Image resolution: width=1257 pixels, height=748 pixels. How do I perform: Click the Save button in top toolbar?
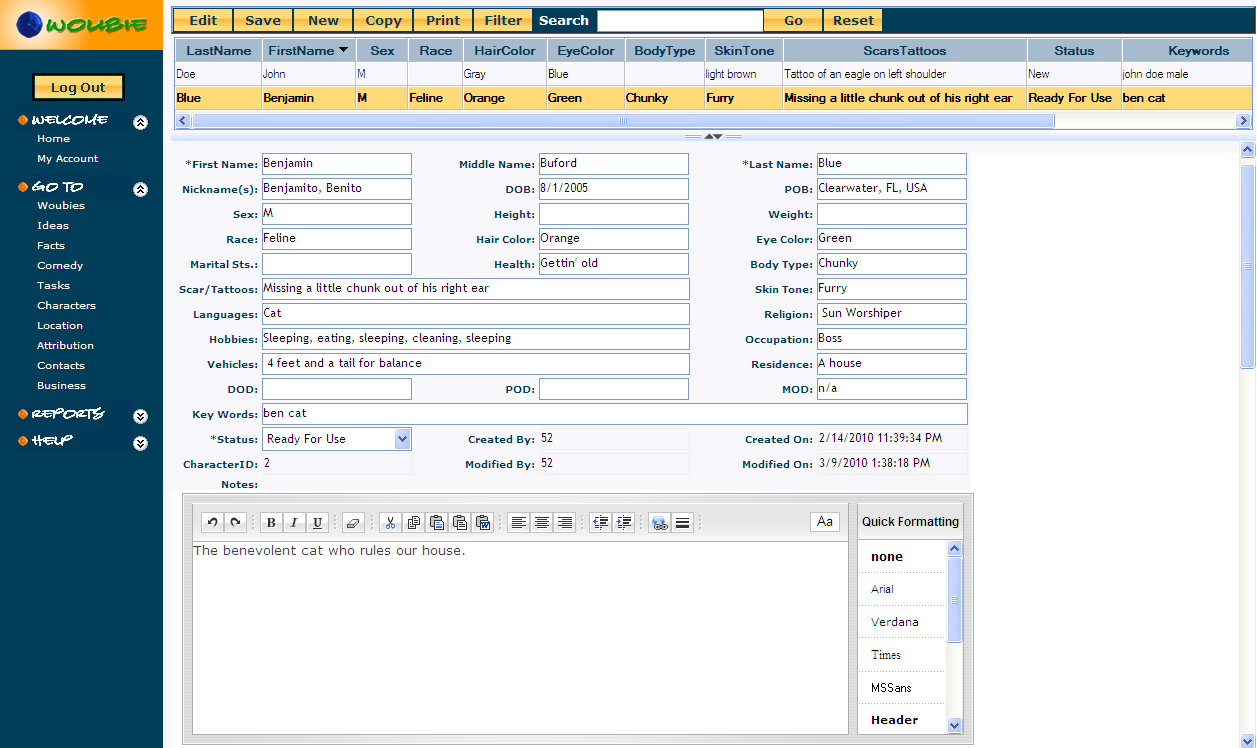coord(263,20)
